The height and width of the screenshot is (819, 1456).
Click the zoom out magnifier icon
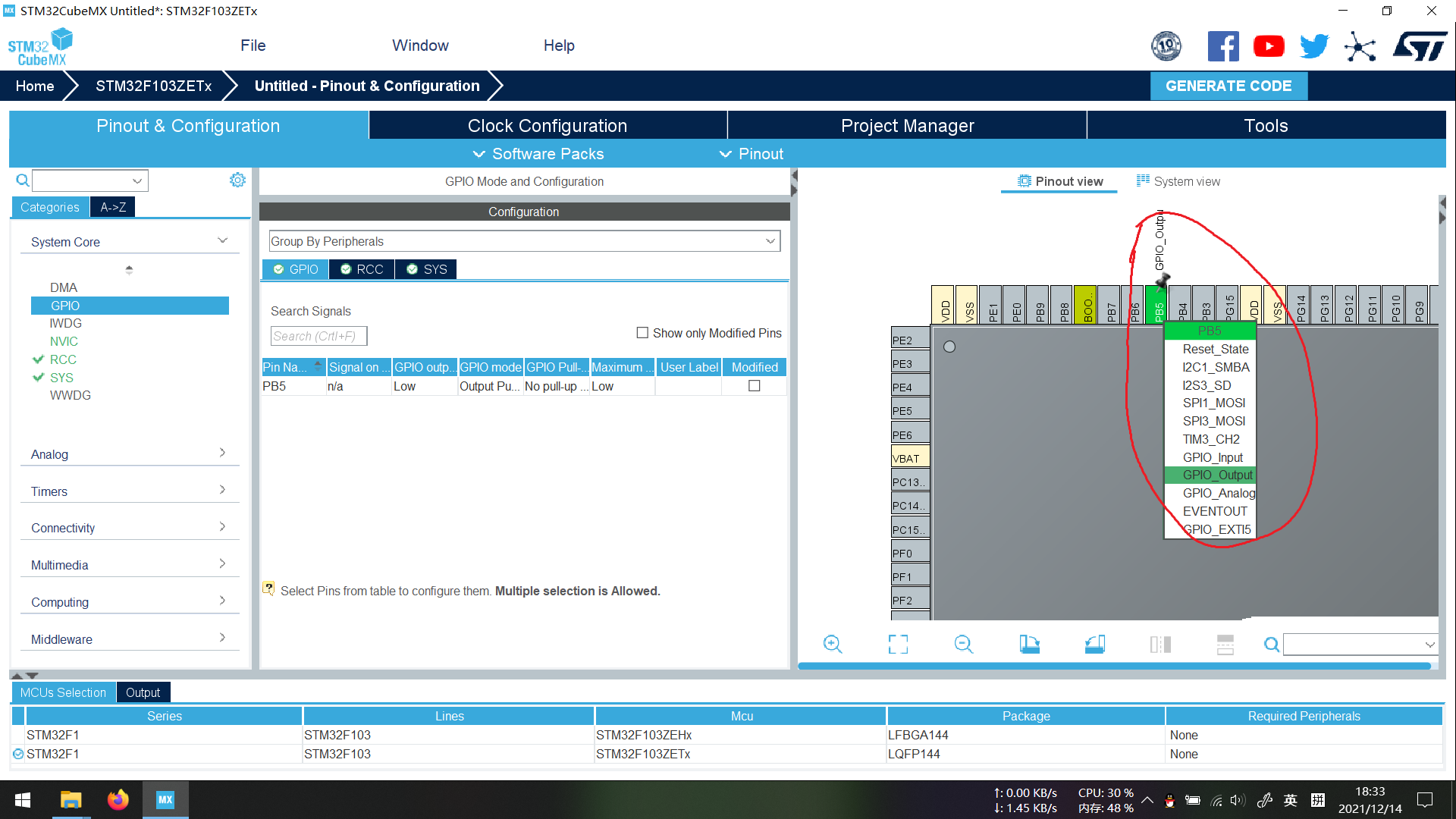click(963, 645)
